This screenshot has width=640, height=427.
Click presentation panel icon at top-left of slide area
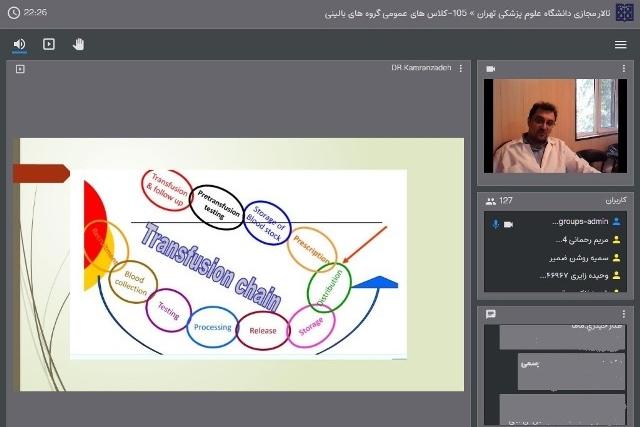pyautogui.click(x=20, y=69)
